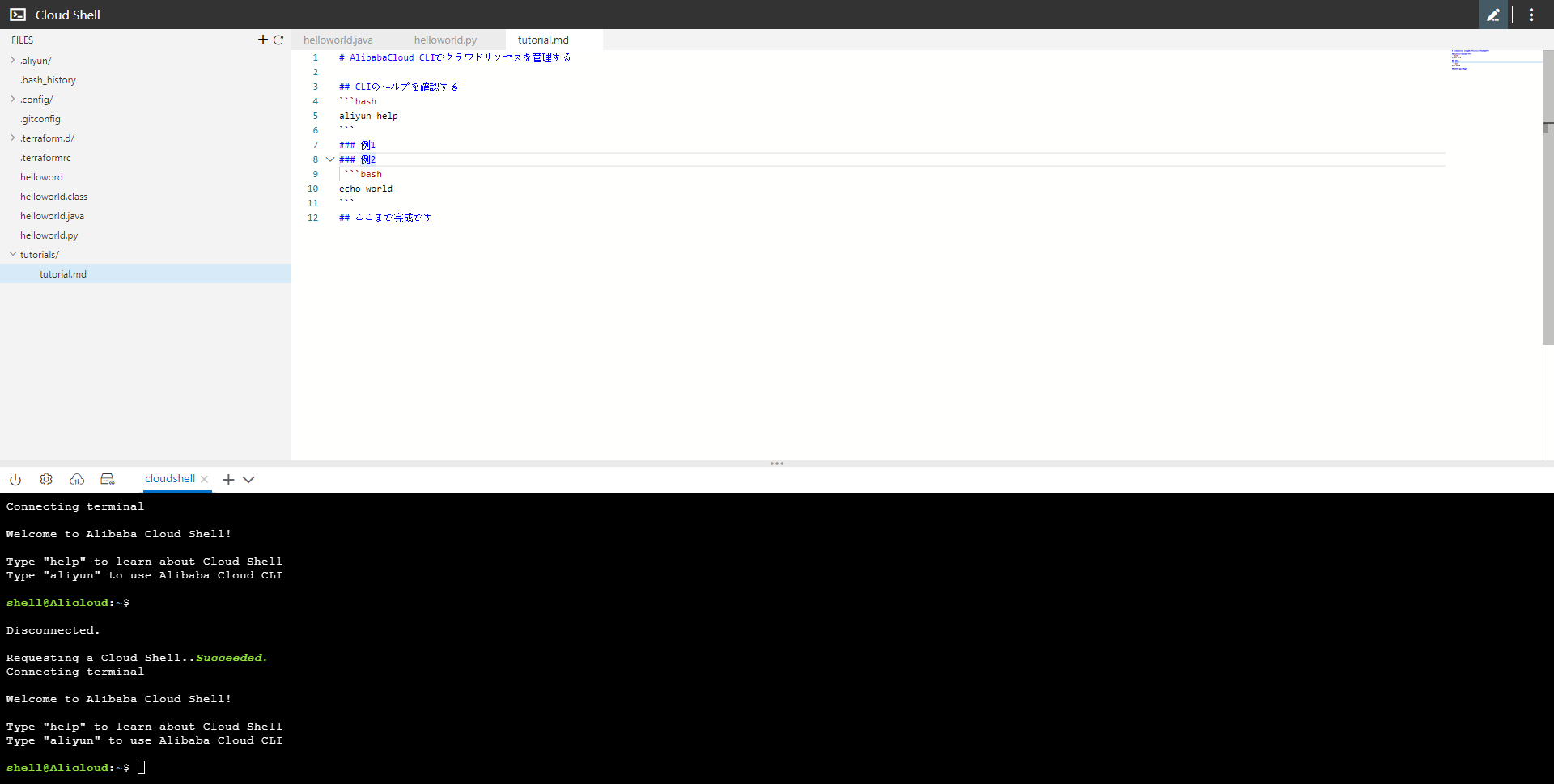Expand the .aliyun/ folder
The image size is (1554, 784).
tap(13, 60)
